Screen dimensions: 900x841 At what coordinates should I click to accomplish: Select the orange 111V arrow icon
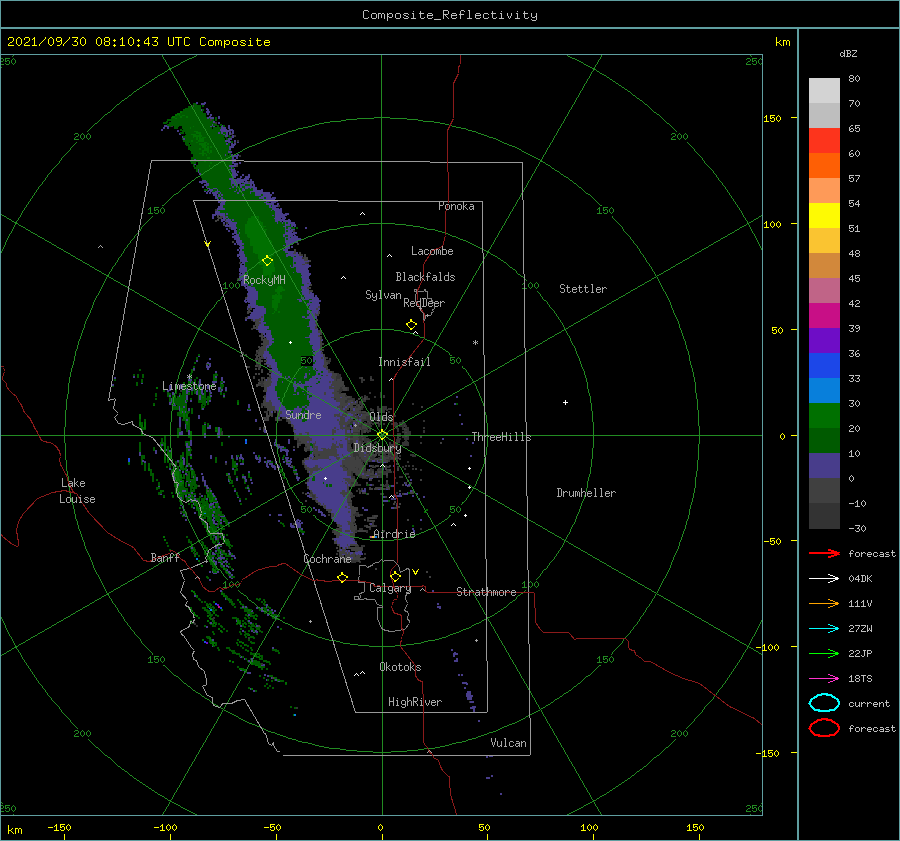pos(824,603)
